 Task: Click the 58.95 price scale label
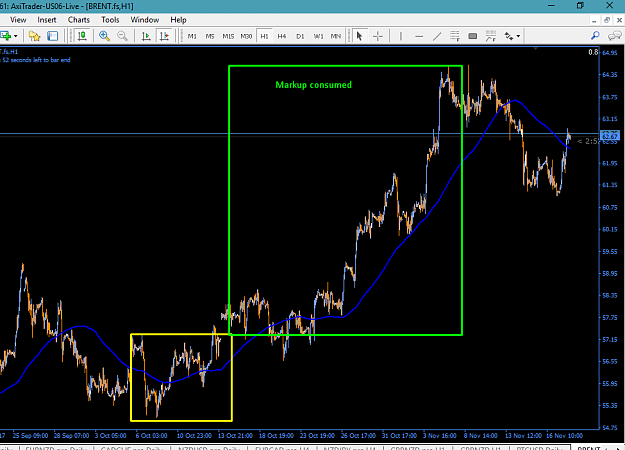coord(610,273)
